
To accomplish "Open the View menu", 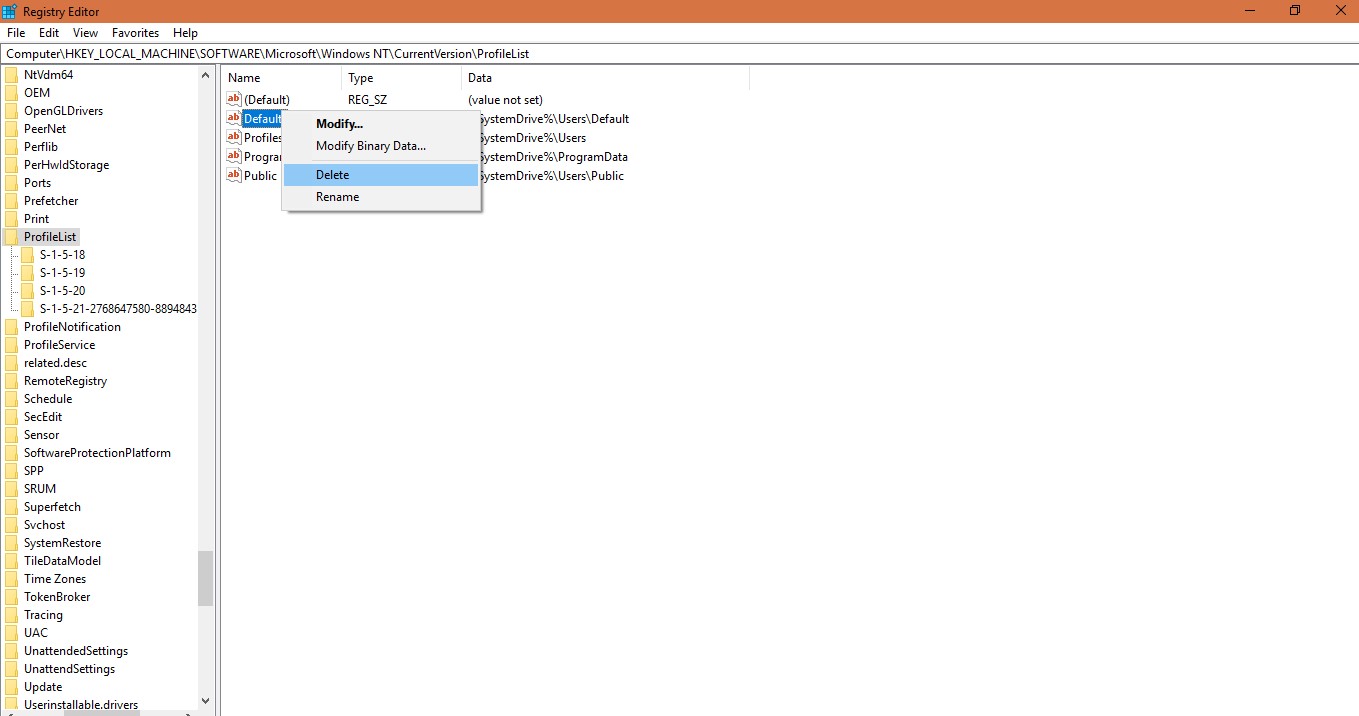I will 84,32.
